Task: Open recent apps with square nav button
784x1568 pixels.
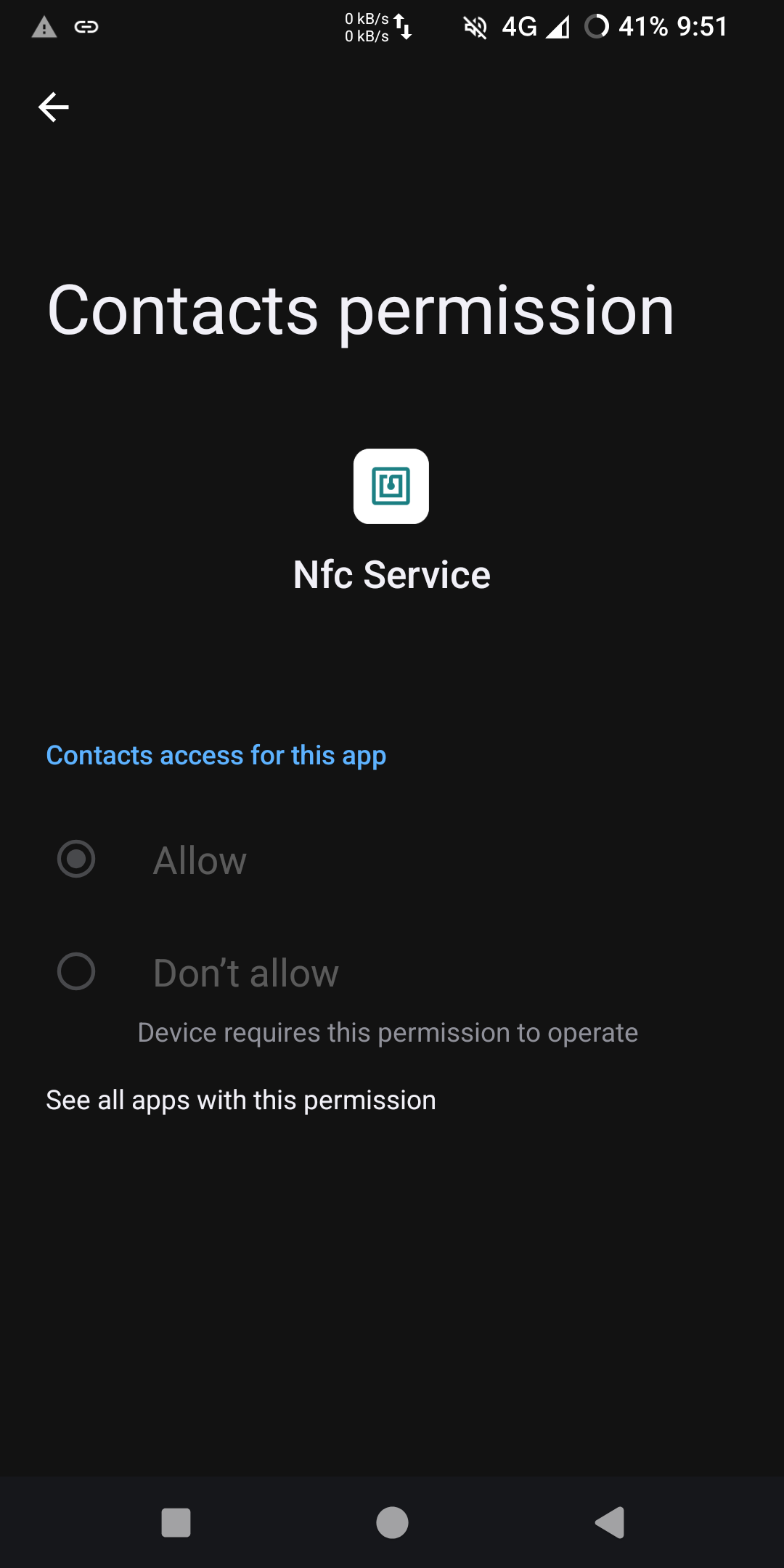Action: [176, 1522]
